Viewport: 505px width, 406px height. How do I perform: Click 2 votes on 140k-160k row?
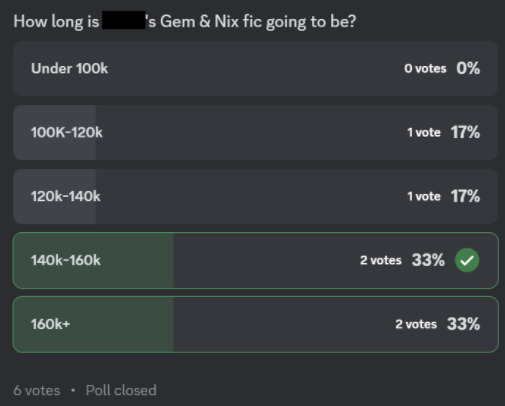click(x=381, y=260)
